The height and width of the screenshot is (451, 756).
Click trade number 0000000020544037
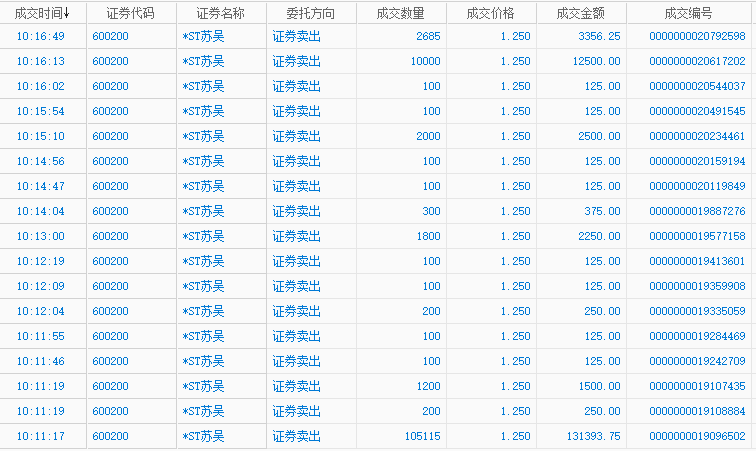click(x=697, y=86)
